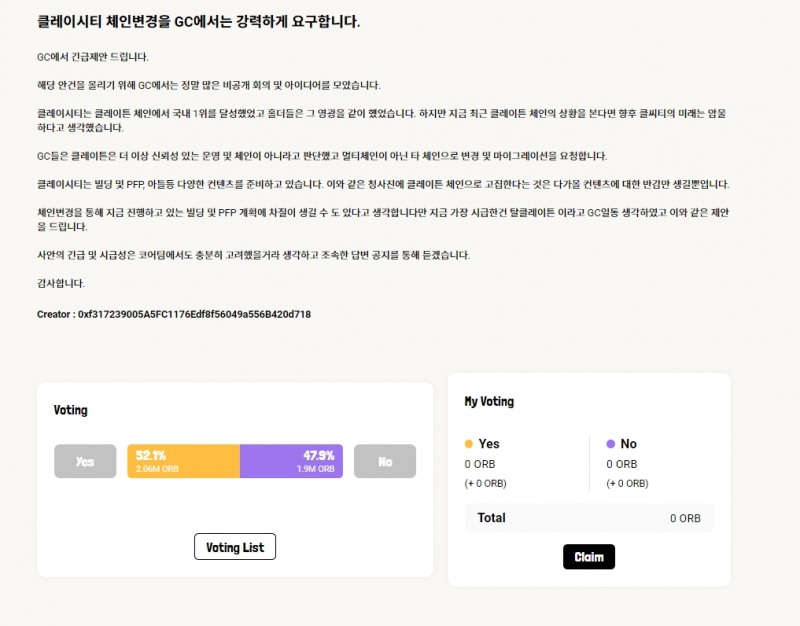
Task: Click the gray No vote button
Action: 385,461
